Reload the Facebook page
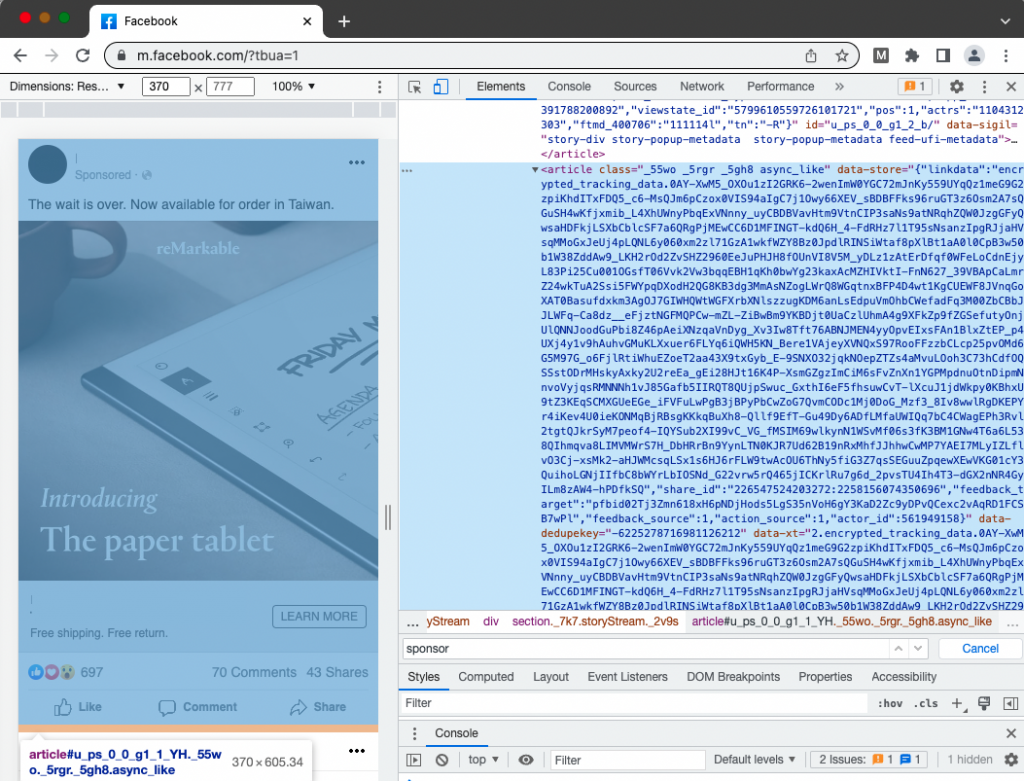The image size is (1024, 781). (83, 56)
